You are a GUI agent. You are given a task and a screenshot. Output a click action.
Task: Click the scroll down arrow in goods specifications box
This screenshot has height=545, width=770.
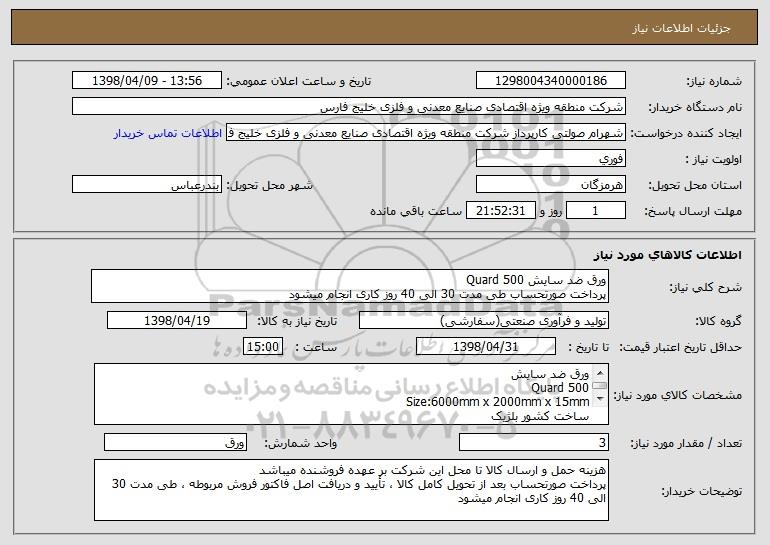(x=600, y=399)
